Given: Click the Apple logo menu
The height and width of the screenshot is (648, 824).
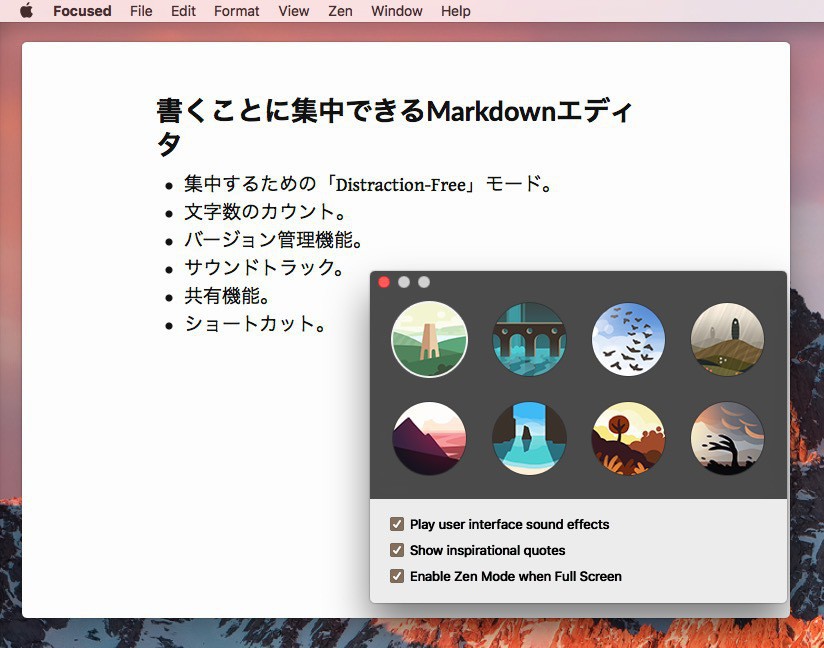Looking at the screenshot, I should pos(26,11).
